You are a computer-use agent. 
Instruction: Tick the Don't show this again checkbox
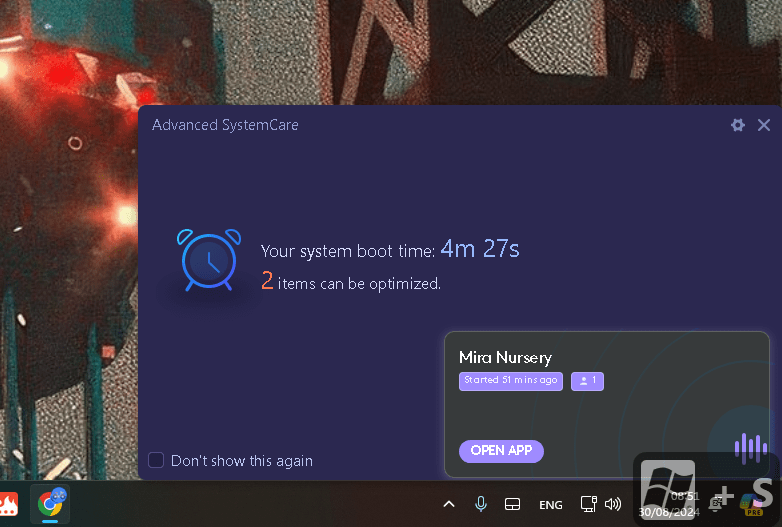[x=156, y=460]
